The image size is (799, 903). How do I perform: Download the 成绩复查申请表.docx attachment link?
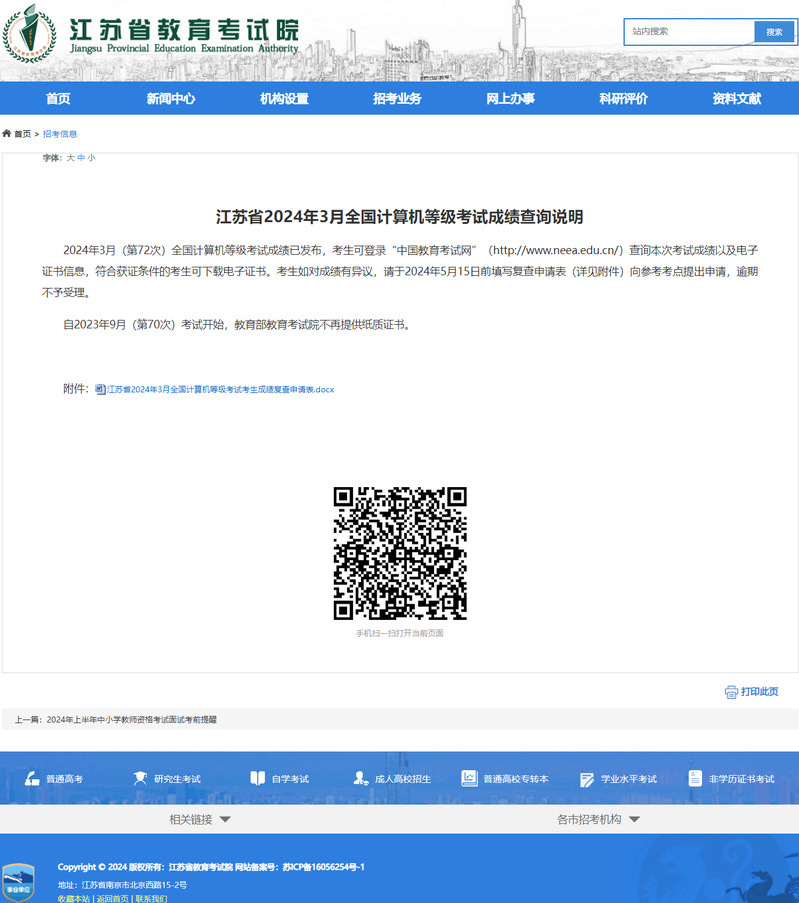tap(220, 389)
